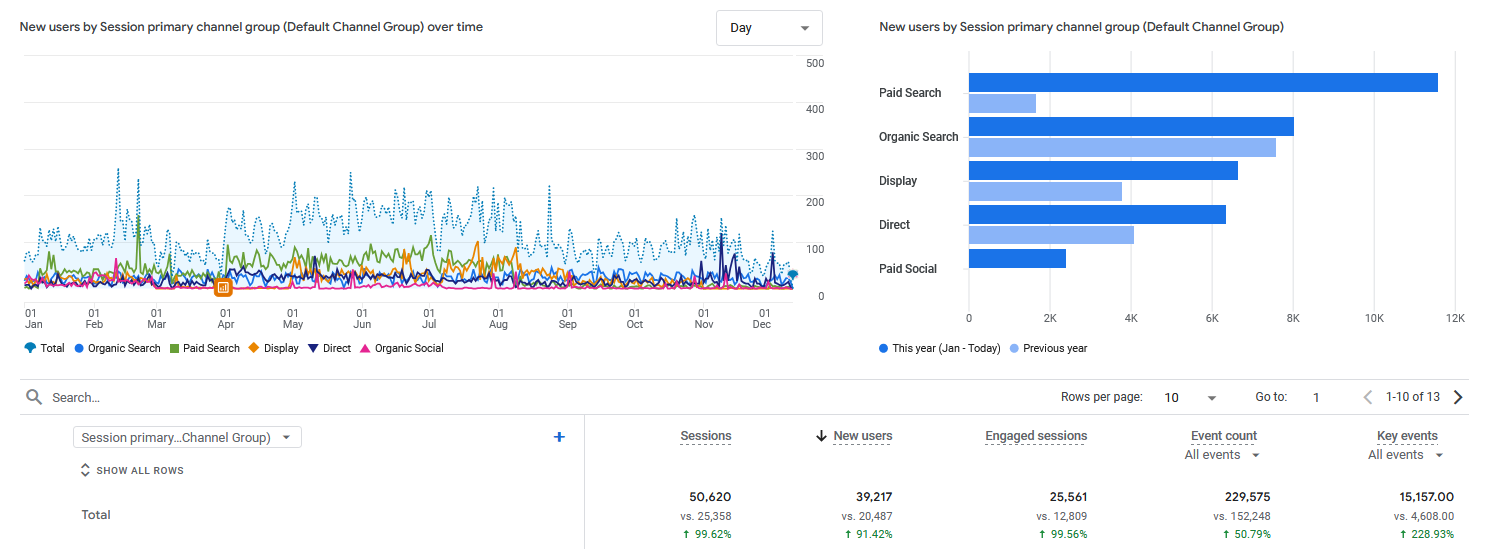Sort table by Engaged sessions column
1488x549 pixels.
tap(1035, 436)
